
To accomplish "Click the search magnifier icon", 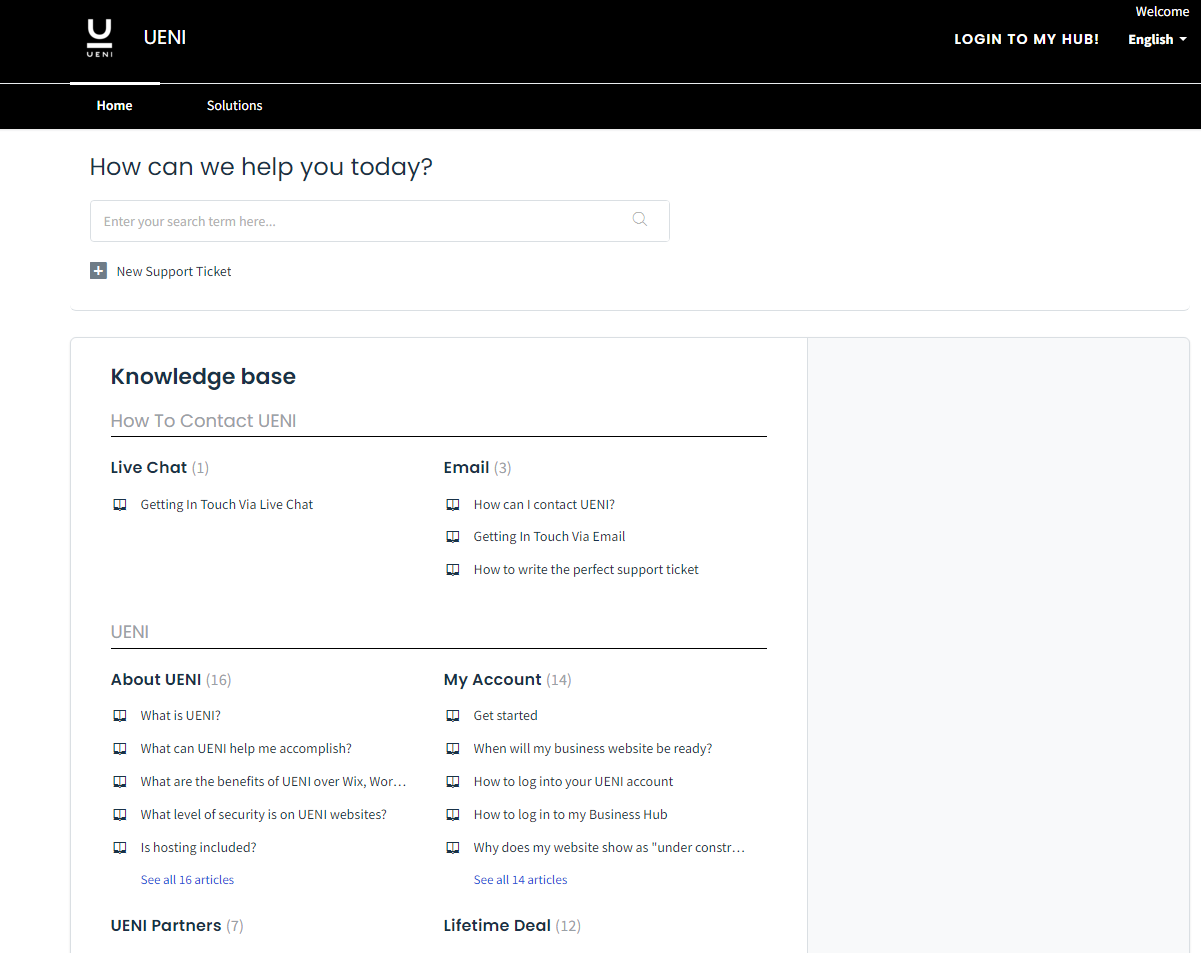I will click(x=640, y=220).
